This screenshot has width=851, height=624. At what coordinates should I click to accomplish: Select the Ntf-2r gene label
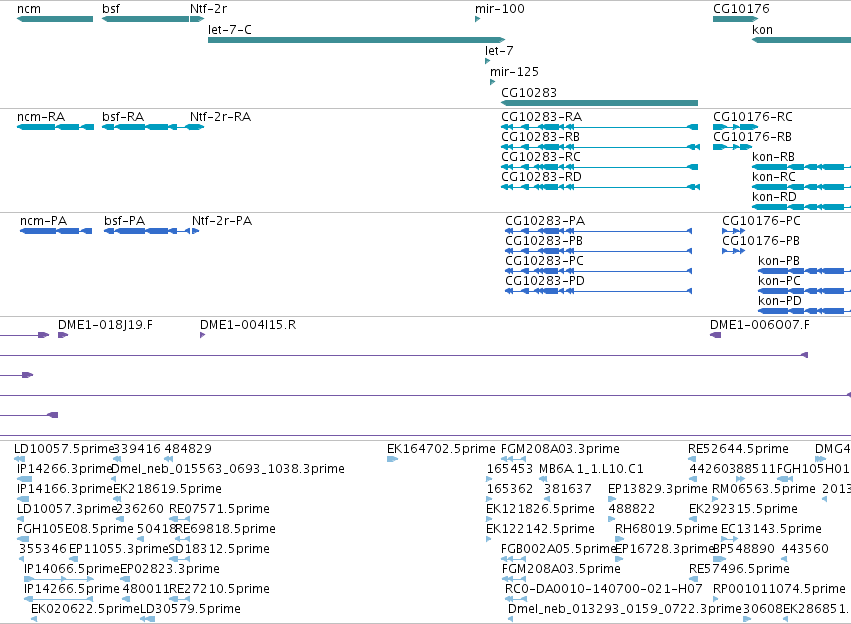coord(208,9)
